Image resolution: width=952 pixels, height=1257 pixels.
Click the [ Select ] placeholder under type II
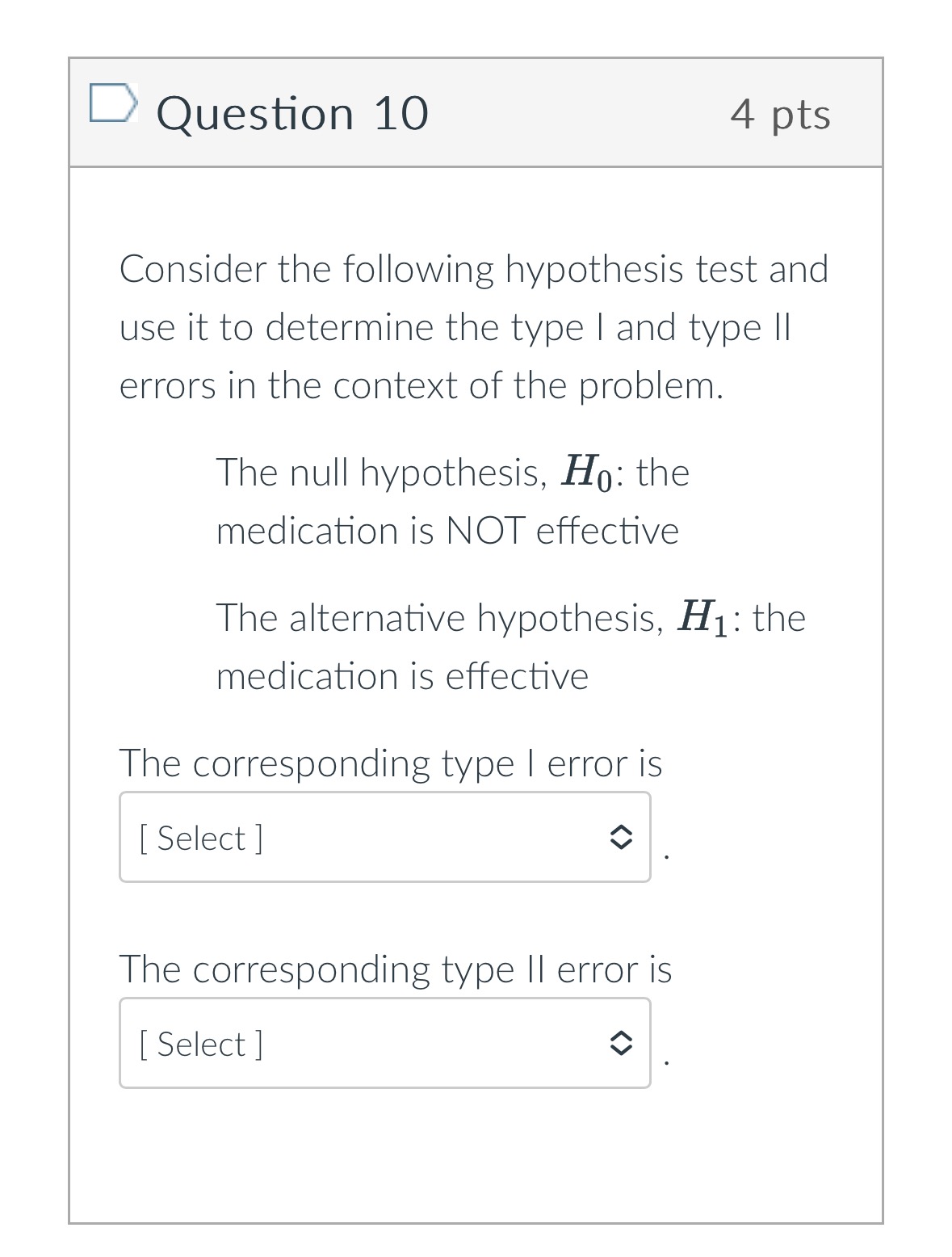201,1044
